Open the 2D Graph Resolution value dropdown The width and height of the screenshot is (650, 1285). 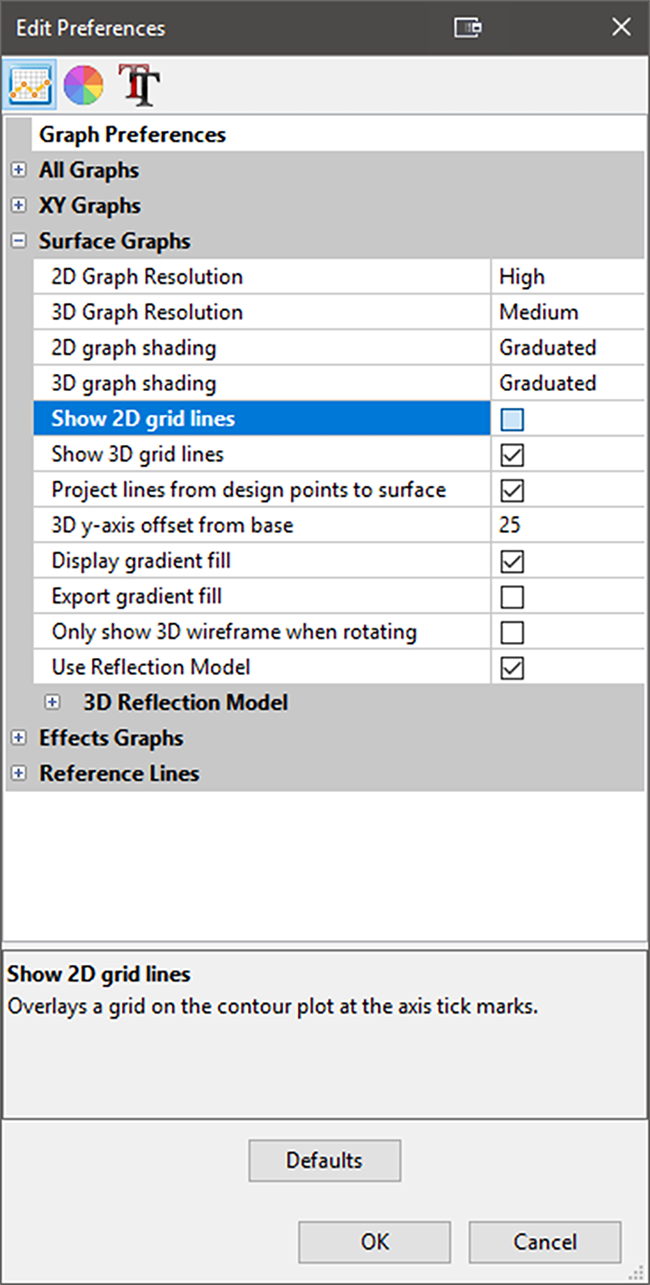coord(566,277)
